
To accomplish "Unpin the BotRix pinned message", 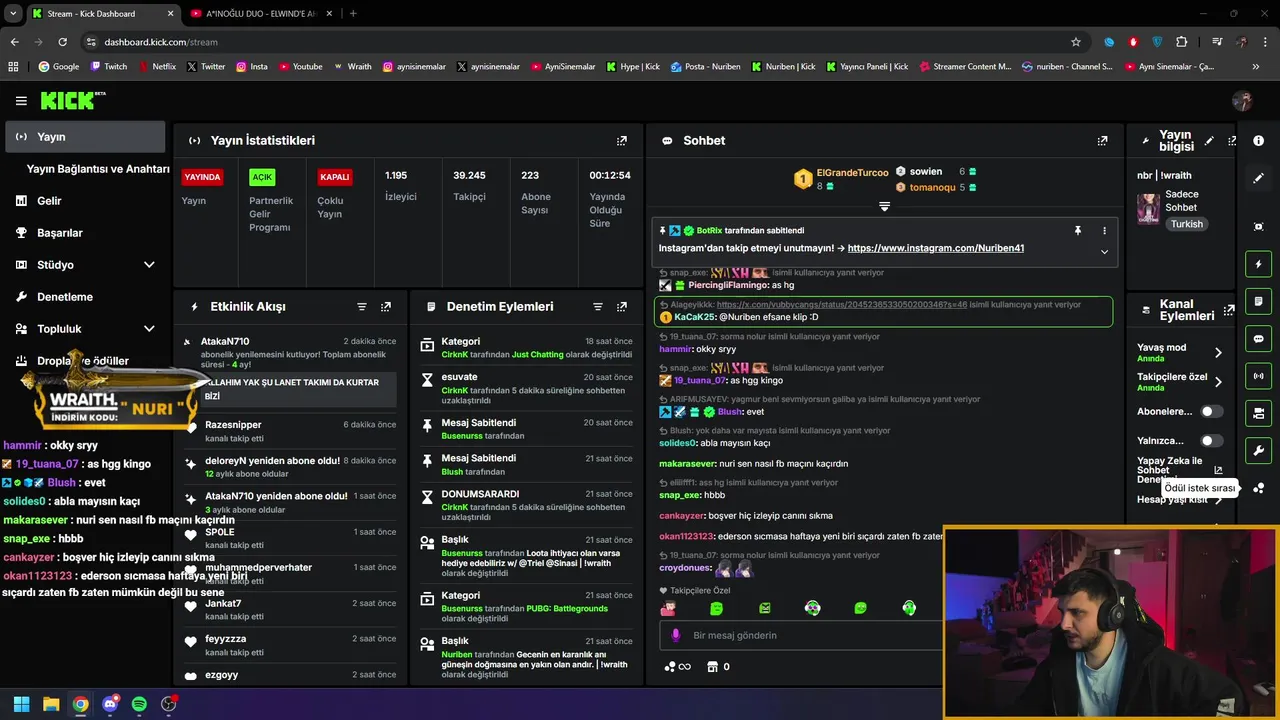I will [x=1078, y=230].
